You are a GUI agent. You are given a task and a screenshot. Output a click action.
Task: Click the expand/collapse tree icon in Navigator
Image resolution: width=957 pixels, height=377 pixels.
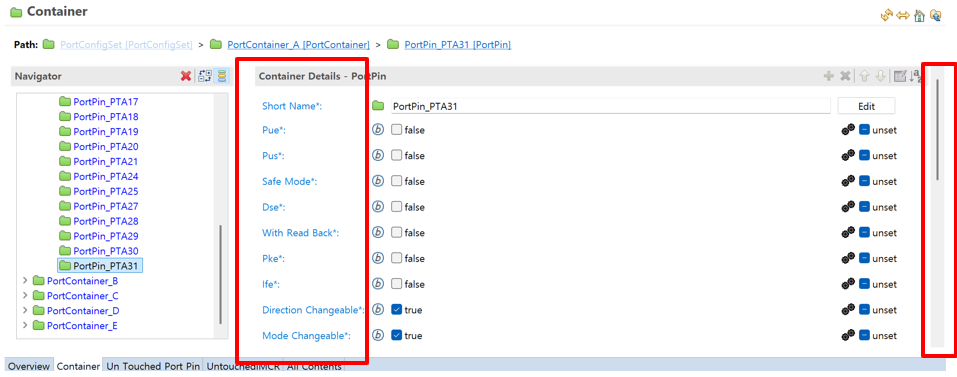pos(205,76)
